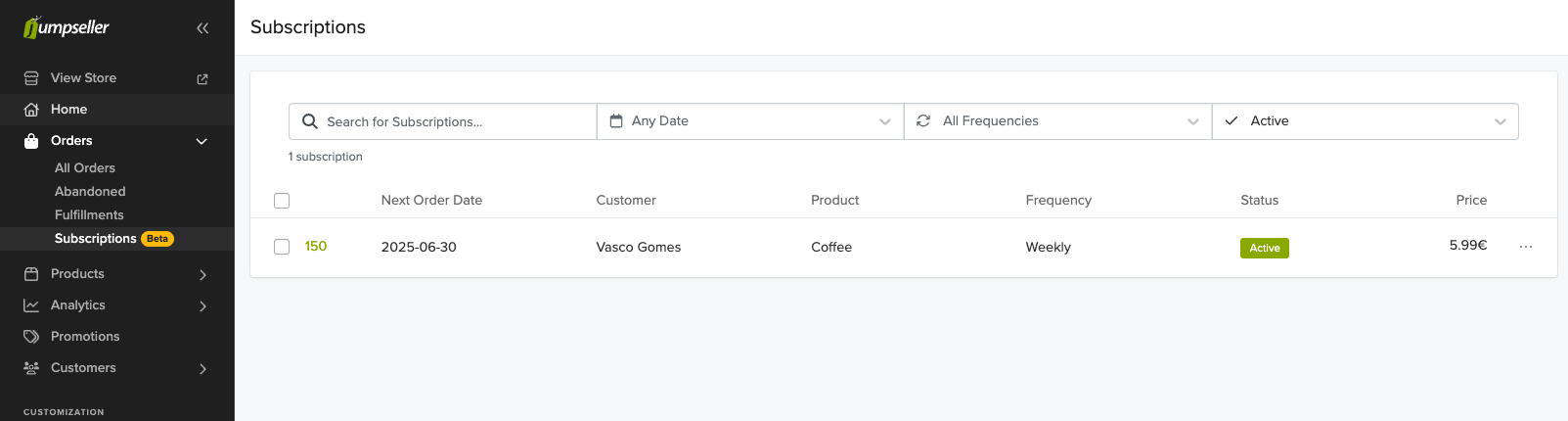
Task: Click the Home house icon
Action: pyautogui.click(x=31, y=110)
